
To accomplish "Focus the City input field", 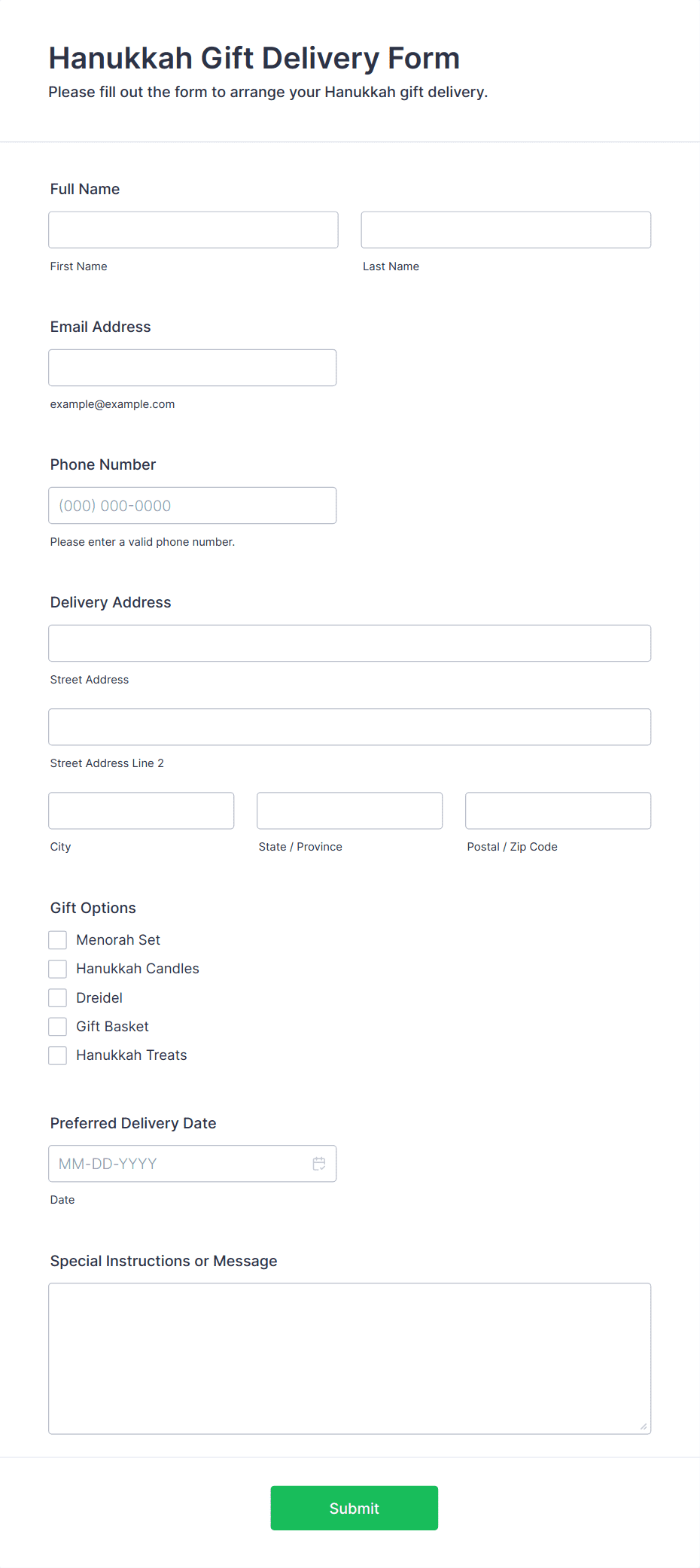I will coord(142,811).
